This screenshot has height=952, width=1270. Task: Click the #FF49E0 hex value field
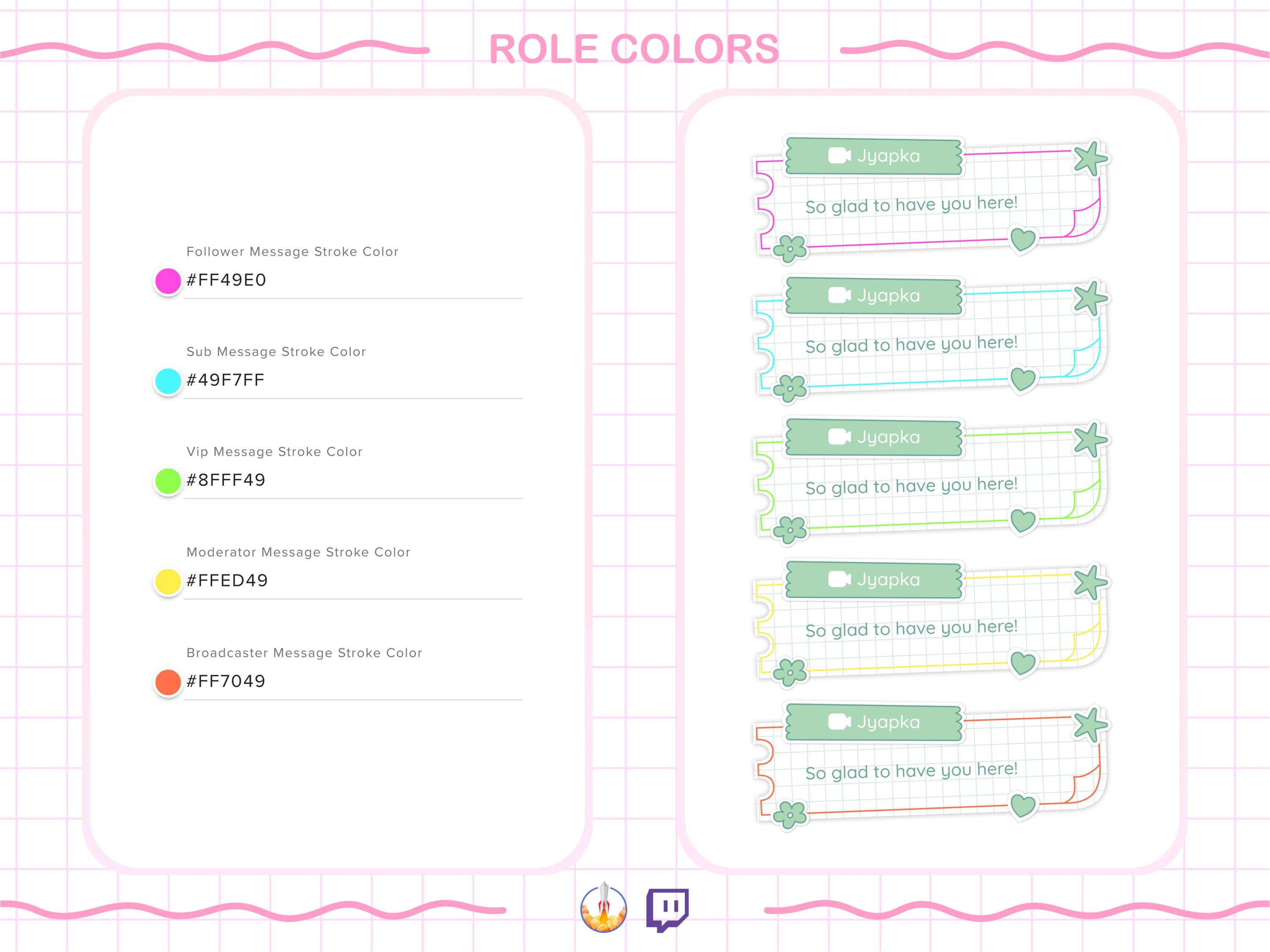[353, 281]
